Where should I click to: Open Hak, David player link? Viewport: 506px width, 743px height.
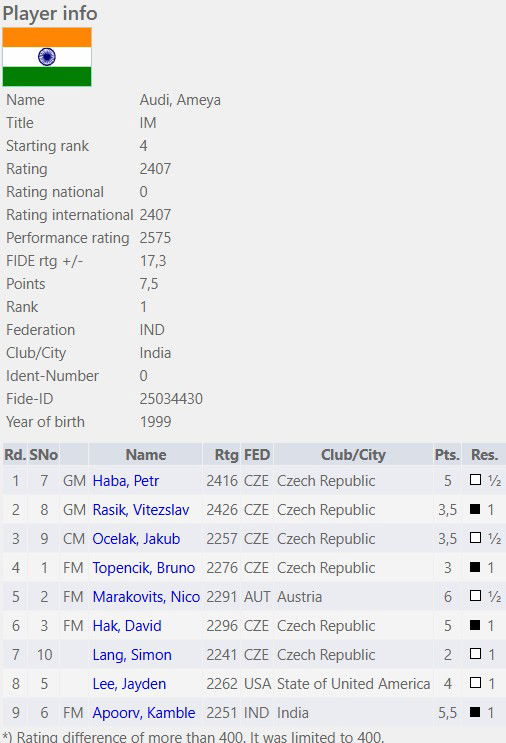[x=127, y=626]
